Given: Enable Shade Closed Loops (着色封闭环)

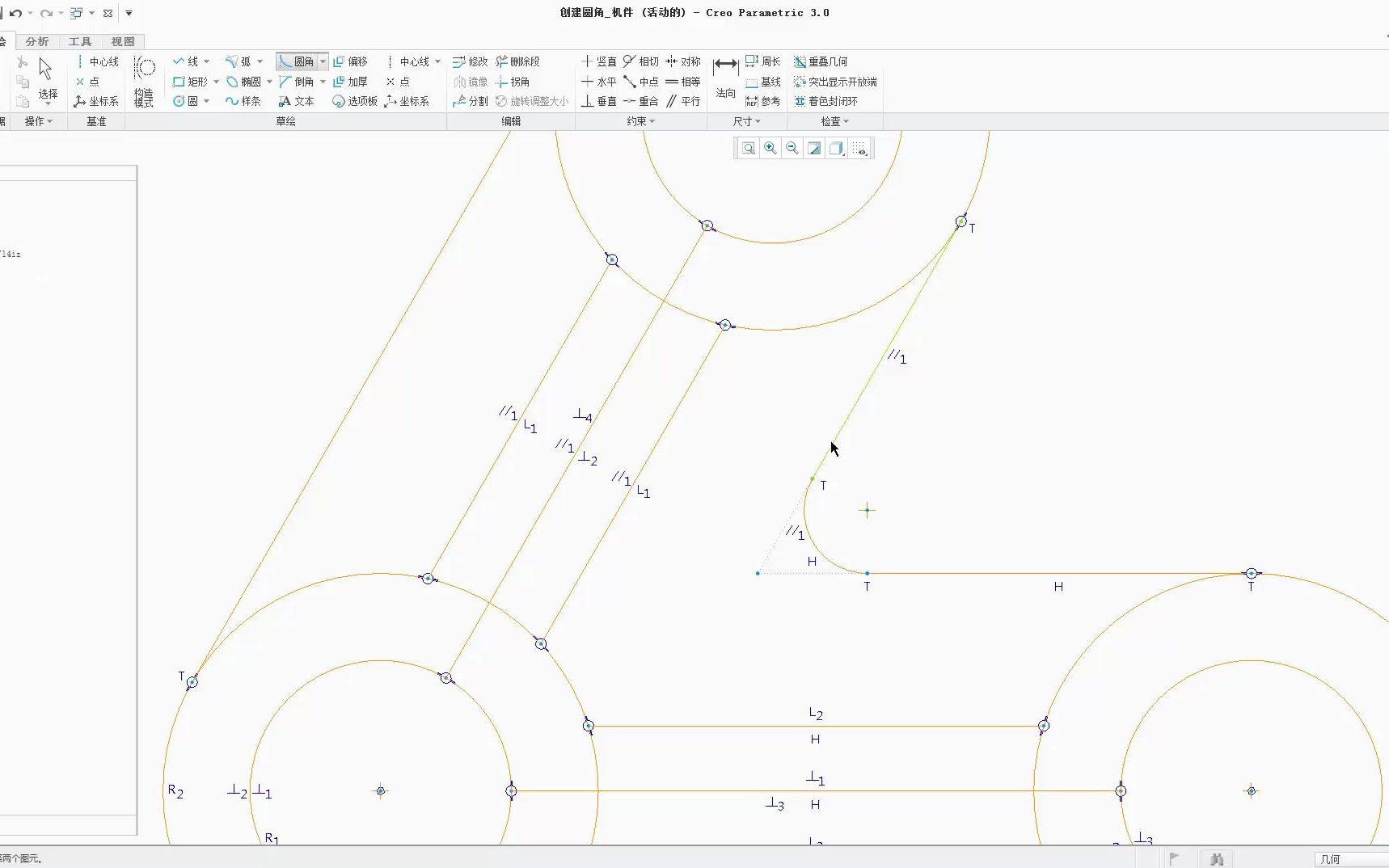Looking at the screenshot, I should (825, 100).
